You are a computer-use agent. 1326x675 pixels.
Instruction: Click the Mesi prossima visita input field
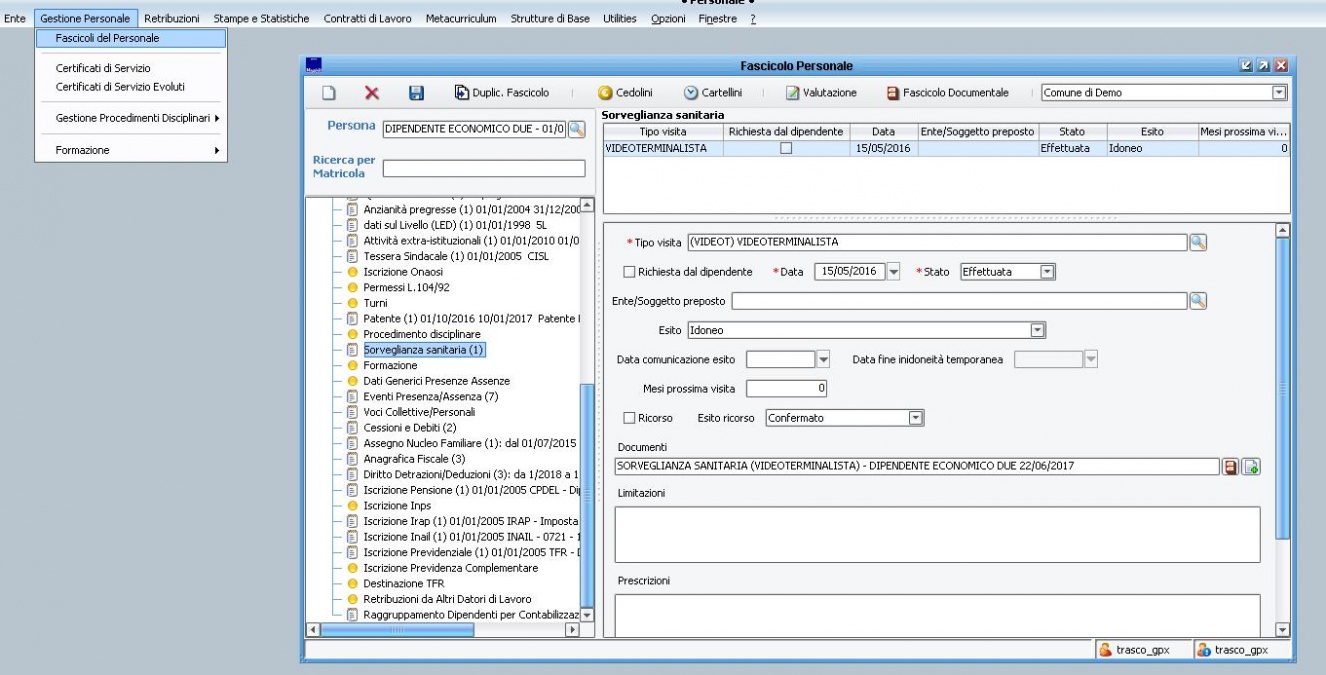pyautogui.click(x=787, y=388)
